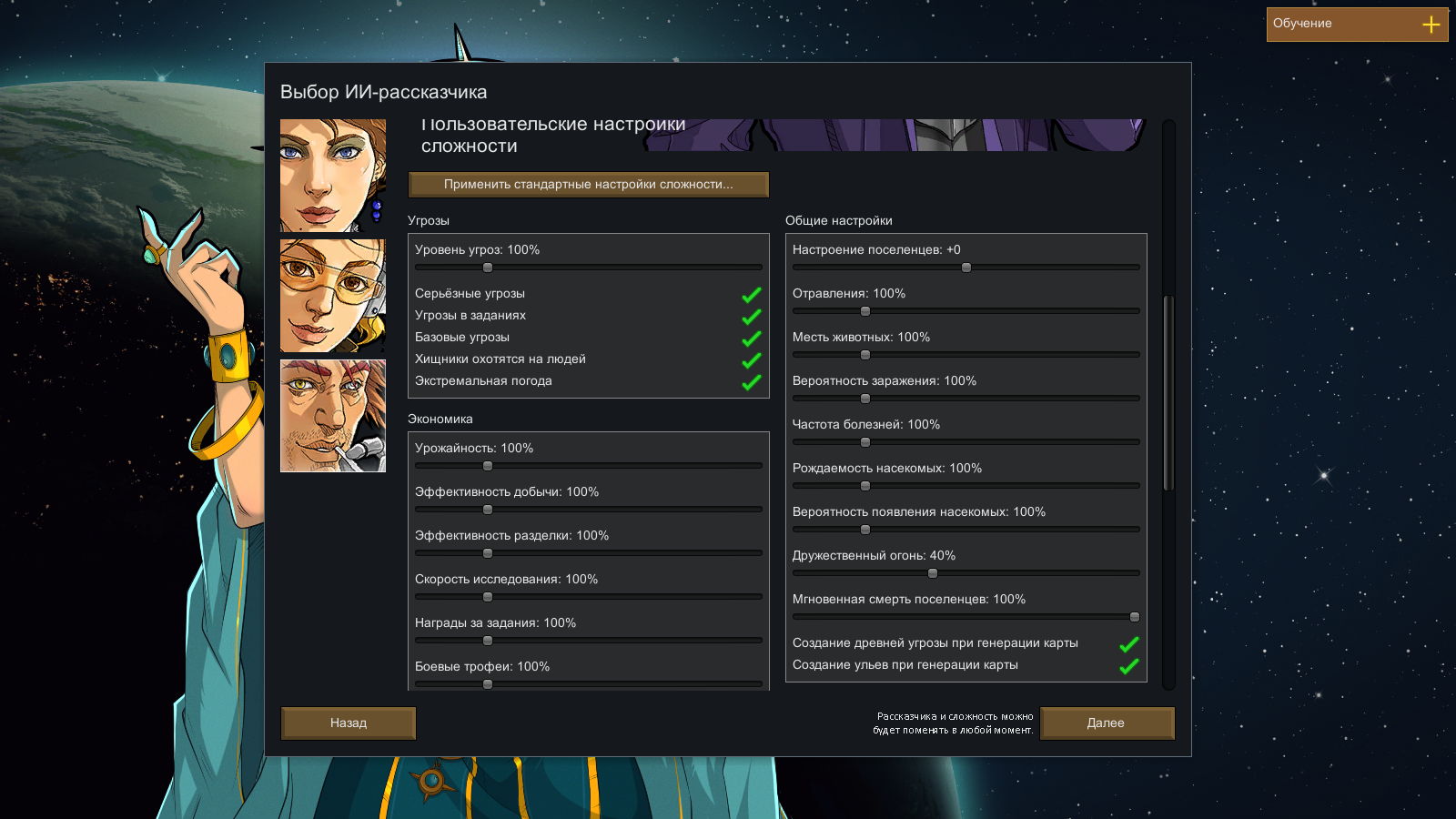This screenshot has height=819, width=1456.
Task: Click Применить стандартные настройки сложности button
Action: 589,185
